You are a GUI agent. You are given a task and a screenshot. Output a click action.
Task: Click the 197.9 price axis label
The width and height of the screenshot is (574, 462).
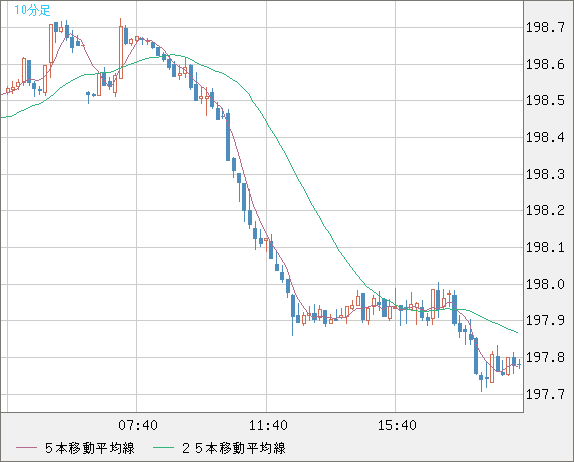click(545, 320)
